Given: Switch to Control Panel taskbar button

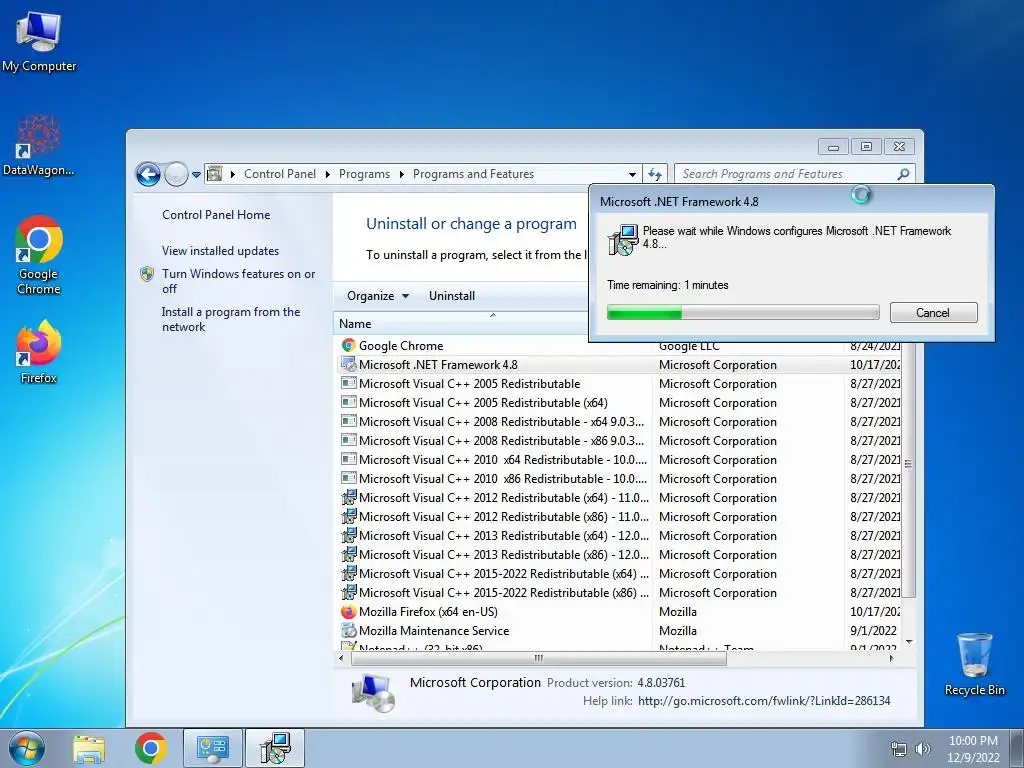Looking at the screenshot, I should pyautogui.click(x=212, y=748).
